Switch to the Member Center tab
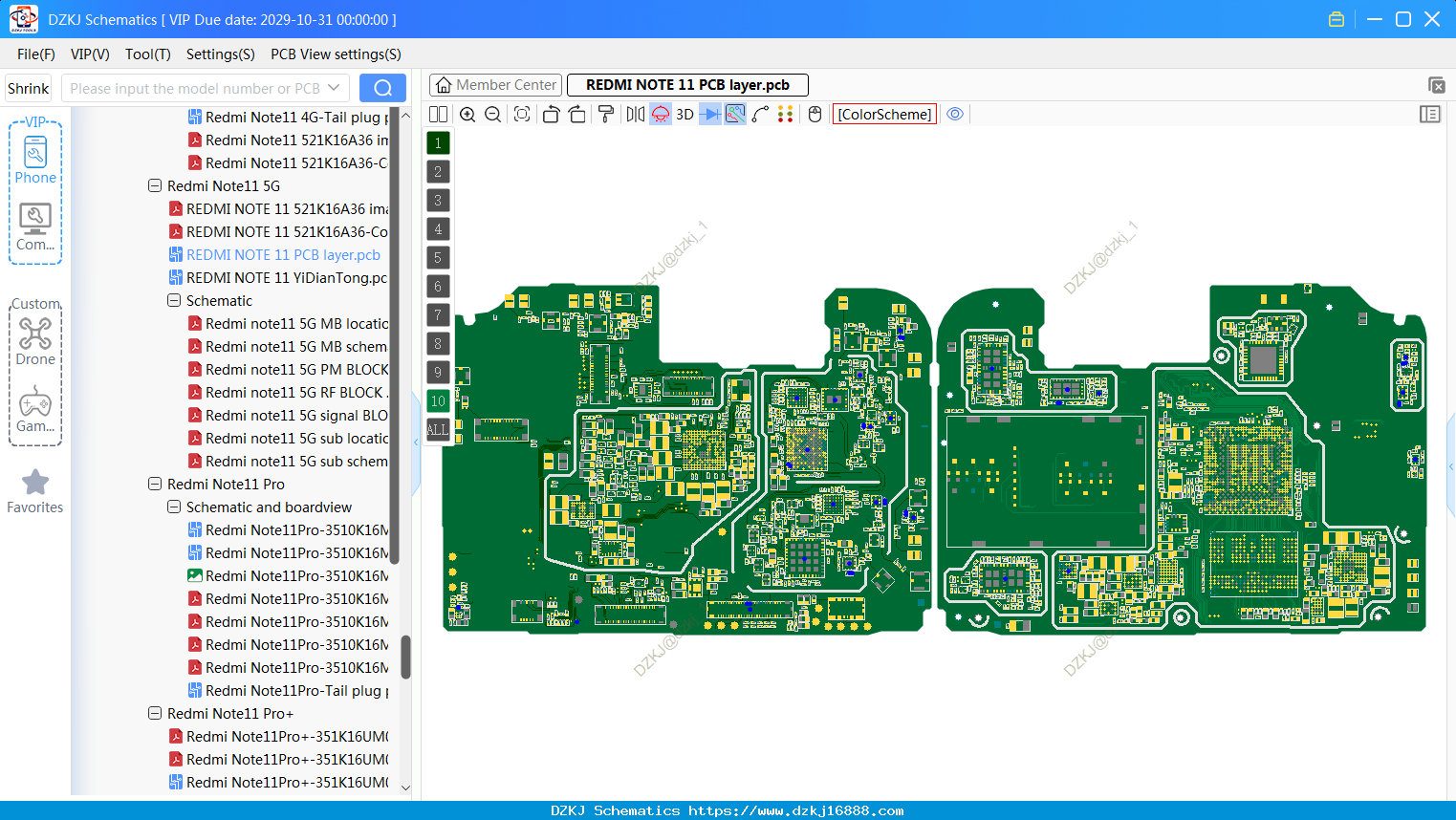The height and width of the screenshot is (820, 1456). 495,85
